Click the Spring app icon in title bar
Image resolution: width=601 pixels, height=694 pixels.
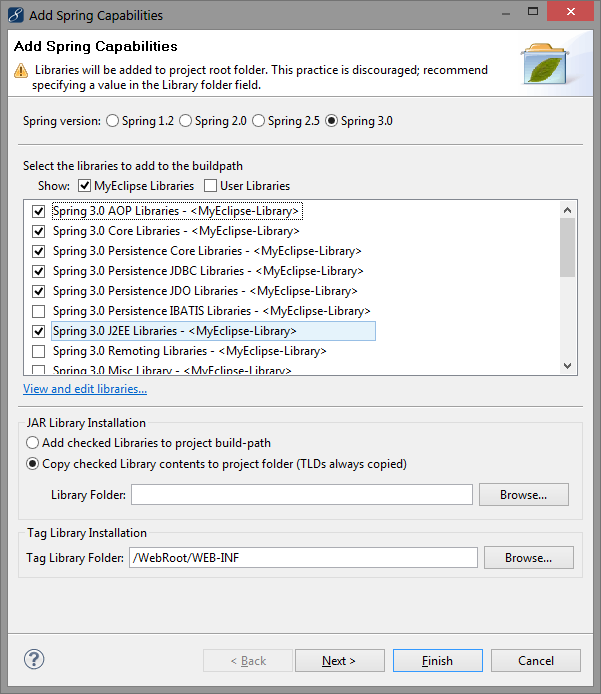(x=15, y=15)
